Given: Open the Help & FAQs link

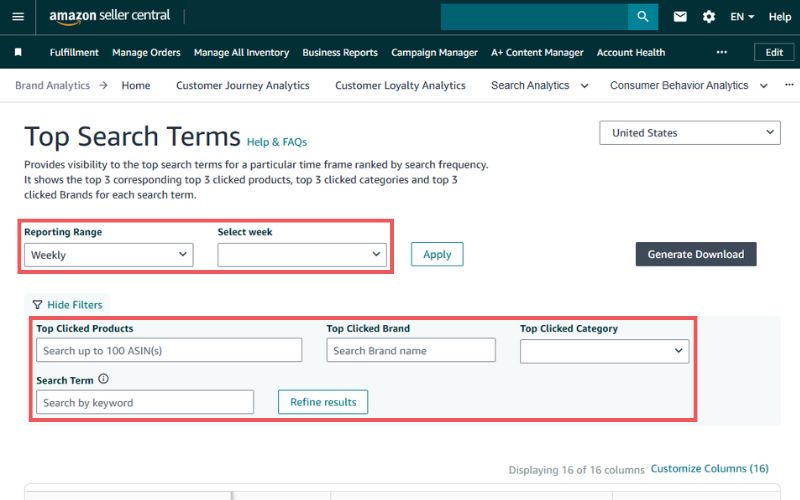Looking at the screenshot, I should 277,142.
